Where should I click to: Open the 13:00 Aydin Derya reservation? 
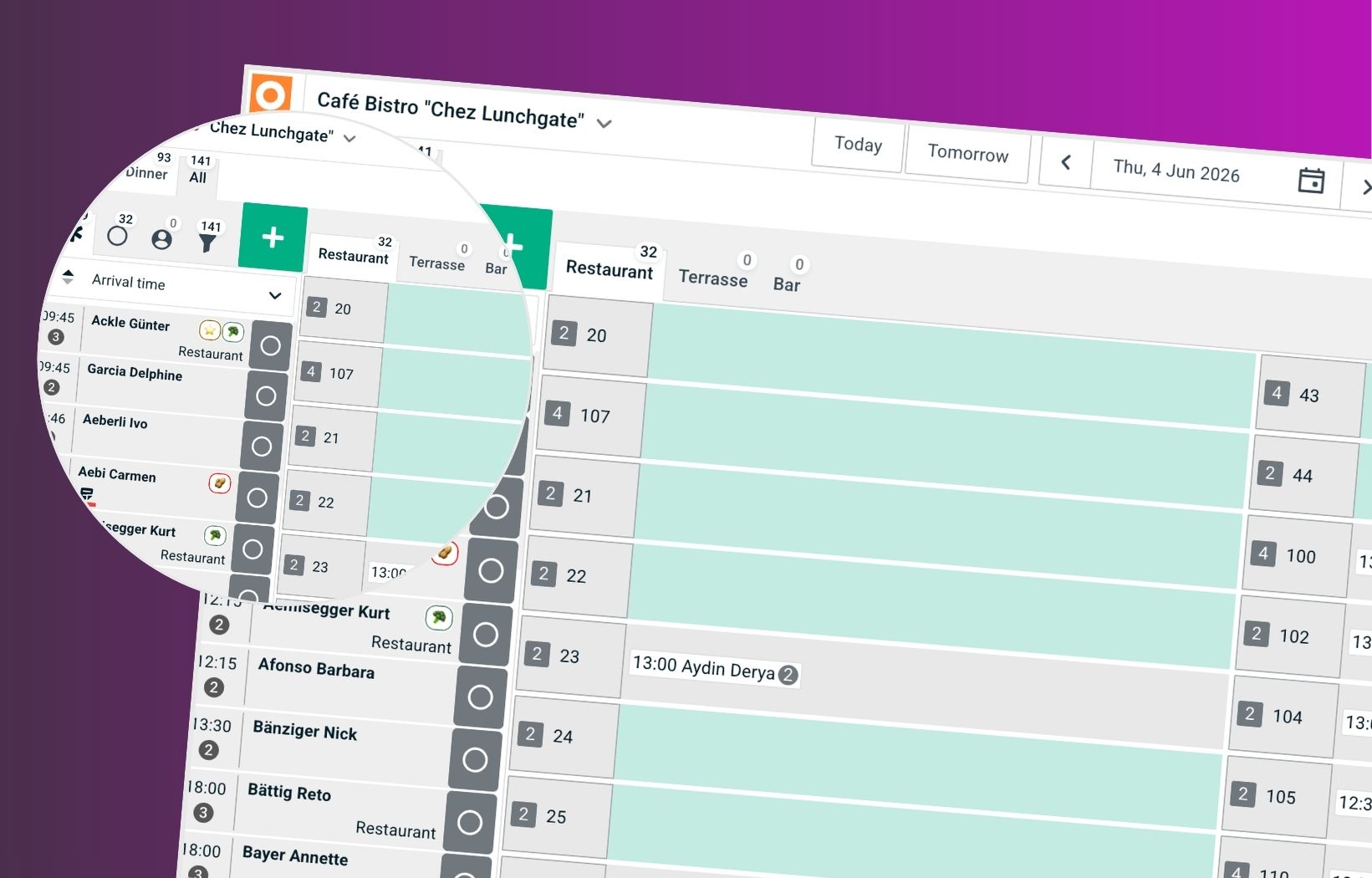pyautogui.click(x=715, y=669)
